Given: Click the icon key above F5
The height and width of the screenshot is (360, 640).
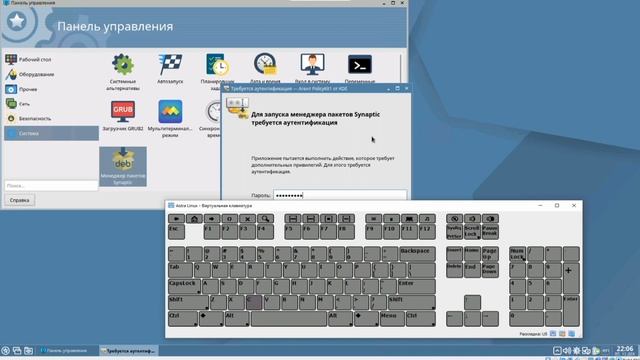Looking at the screenshot, I should (293, 219).
